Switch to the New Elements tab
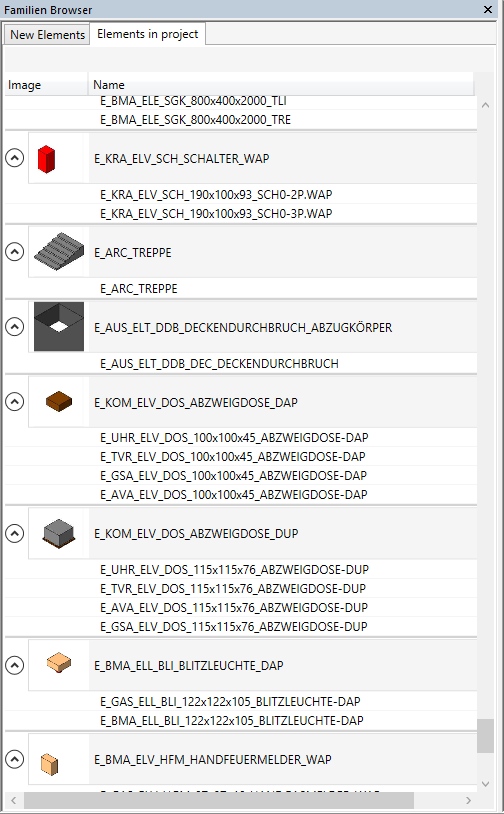 point(47,35)
